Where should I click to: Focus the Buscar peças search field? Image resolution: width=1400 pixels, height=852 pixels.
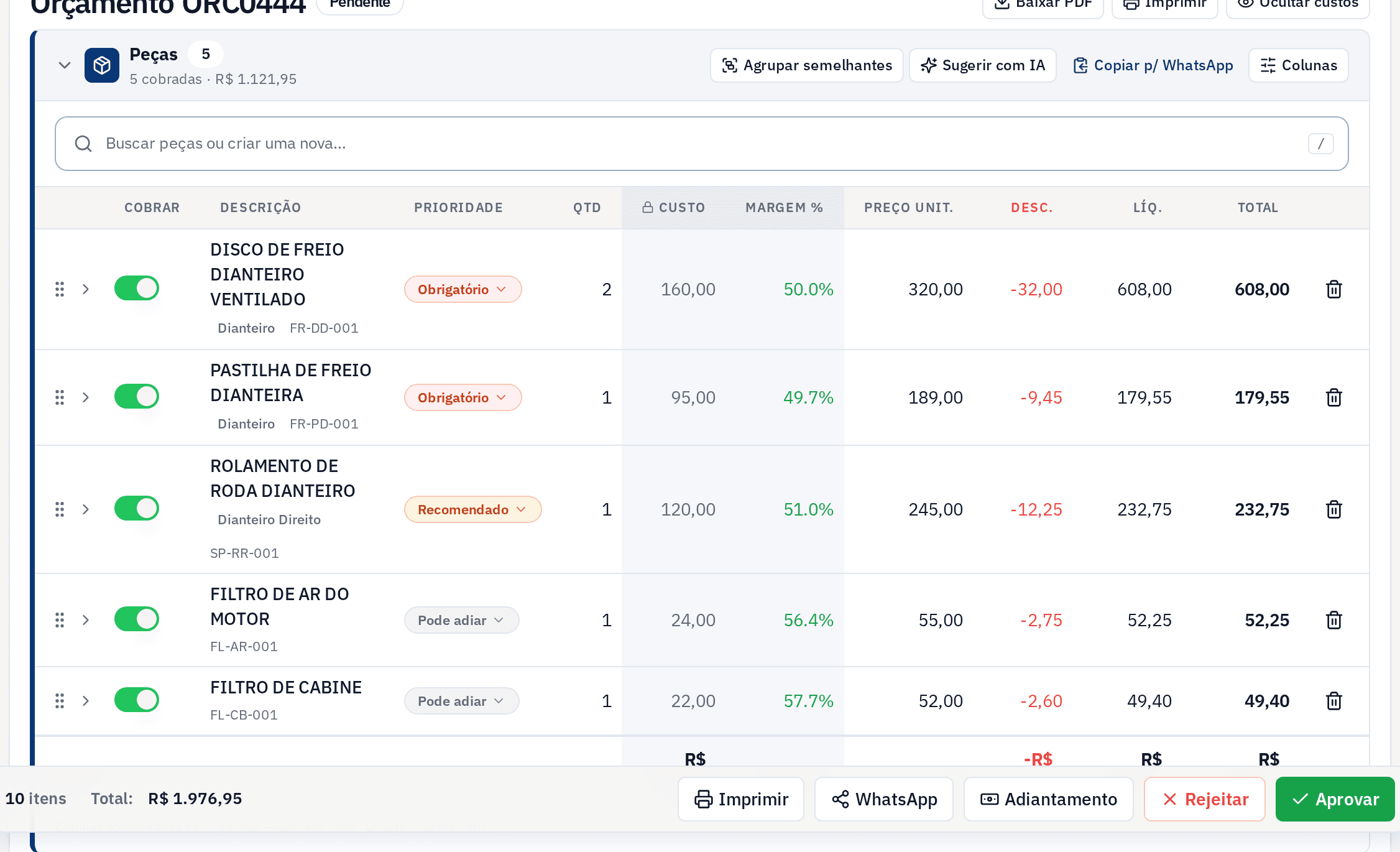702,144
